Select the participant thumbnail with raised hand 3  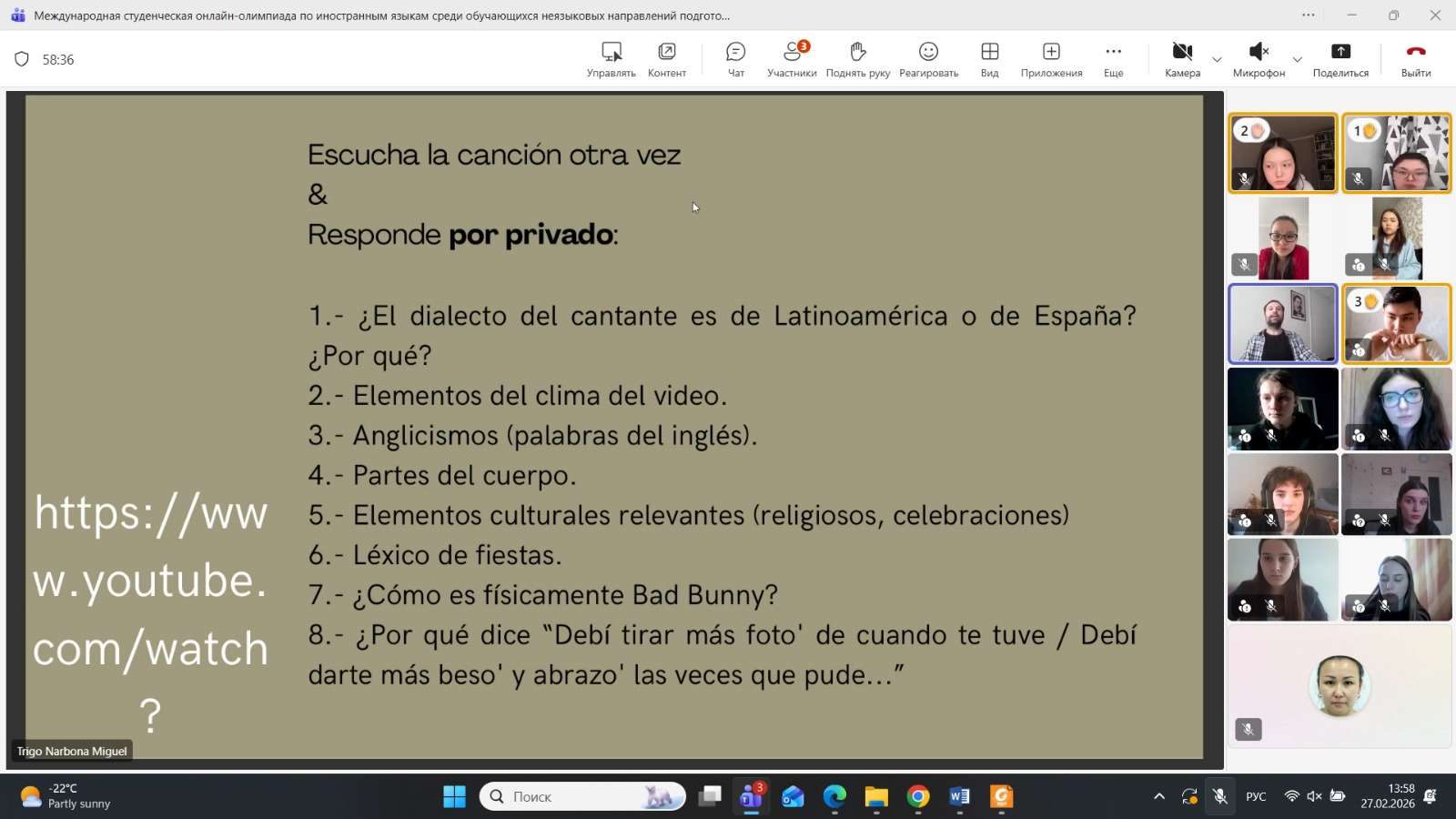click(x=1396, y=324)
